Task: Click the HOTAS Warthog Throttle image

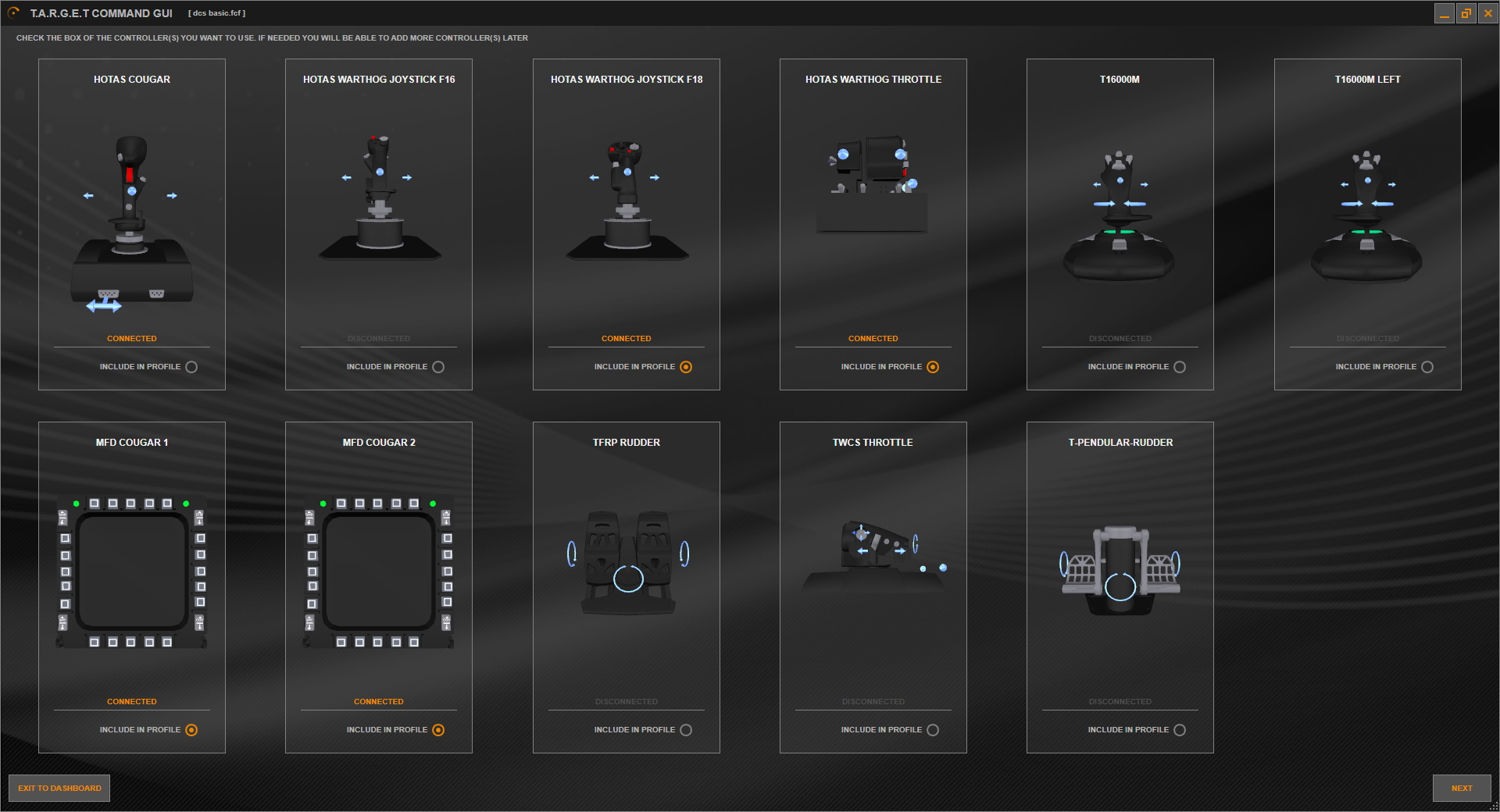Action: click(873, 184)
